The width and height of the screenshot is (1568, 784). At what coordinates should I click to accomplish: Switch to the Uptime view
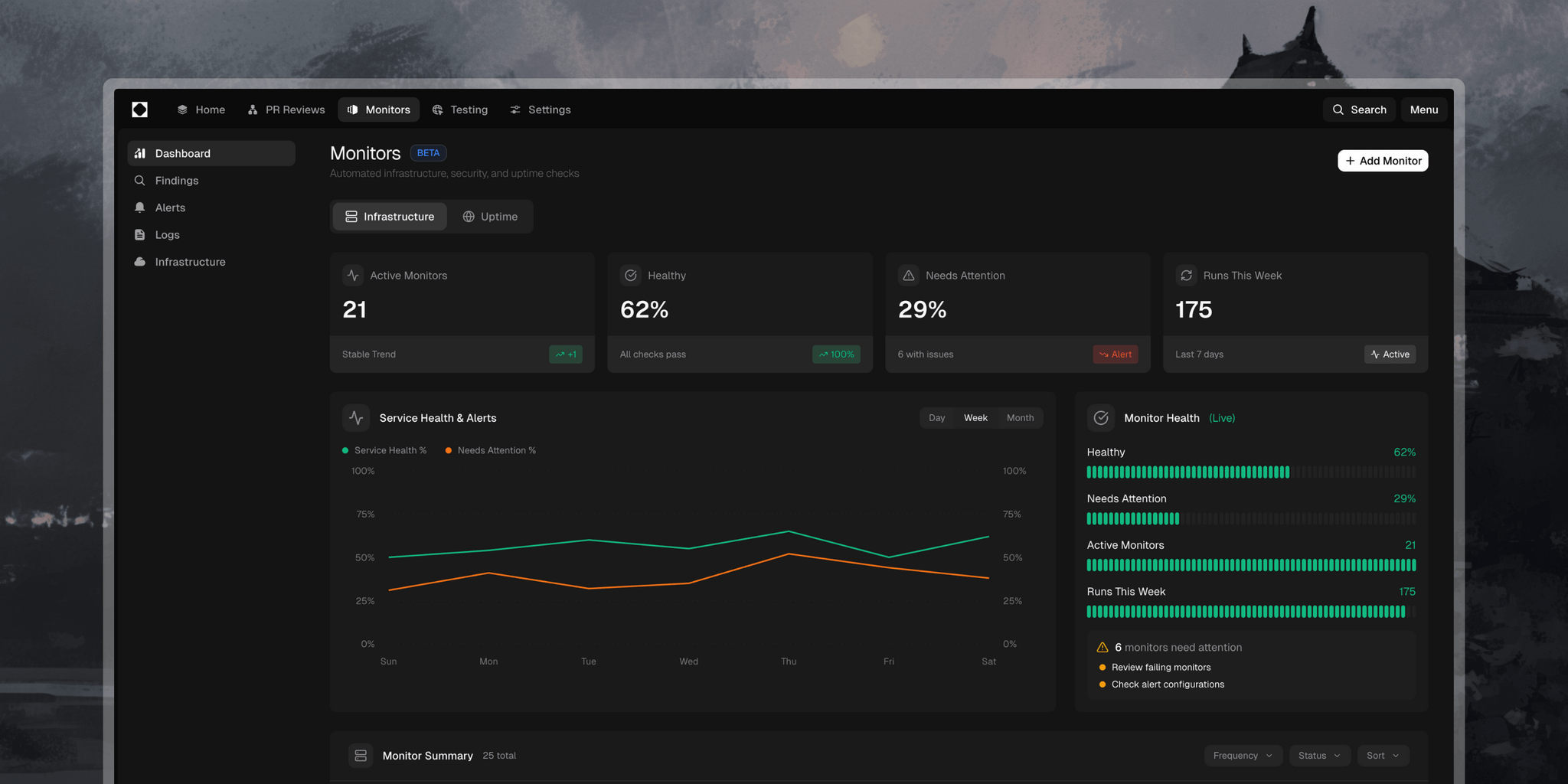490,217
